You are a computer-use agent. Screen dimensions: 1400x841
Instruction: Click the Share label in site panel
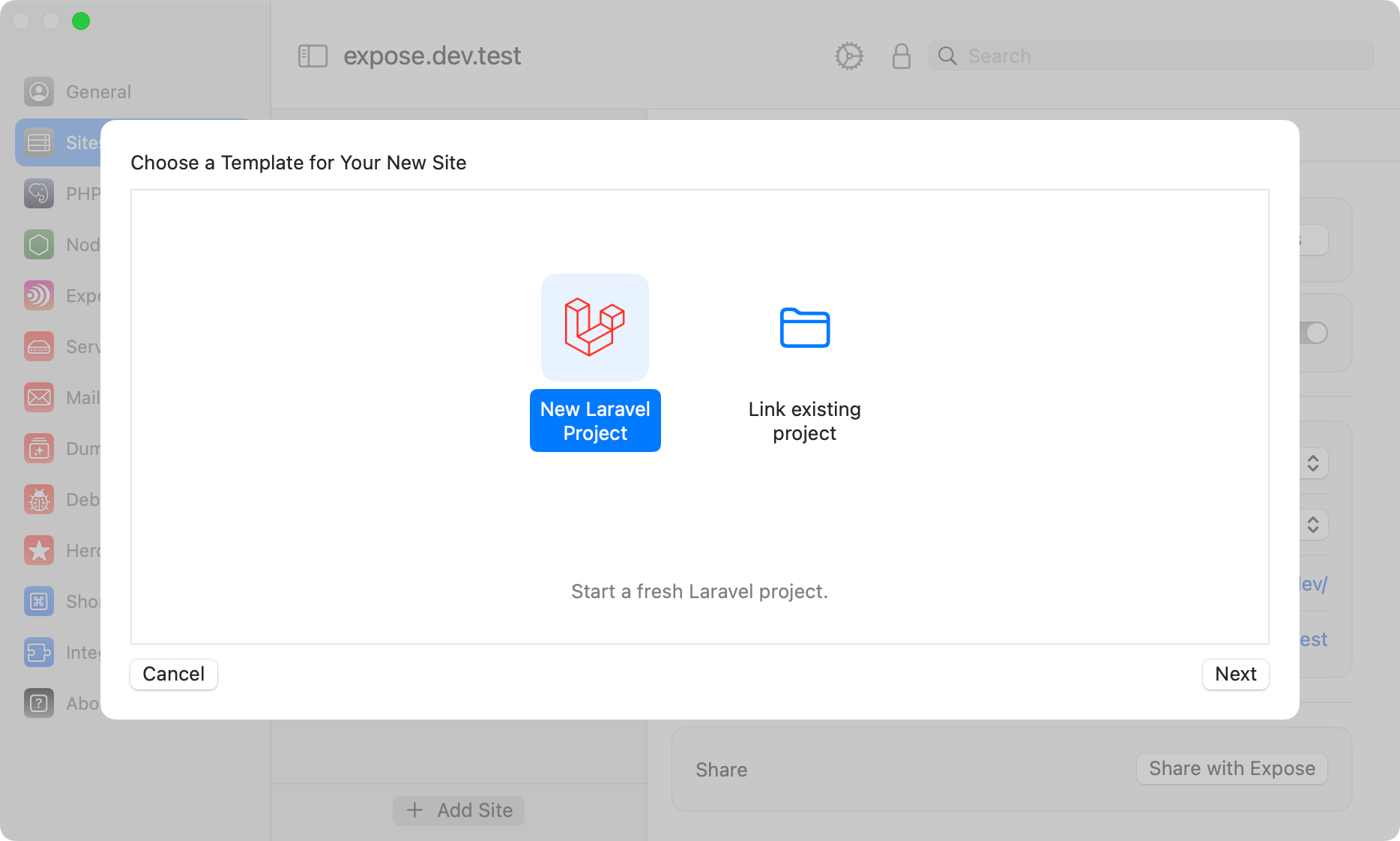721,770
